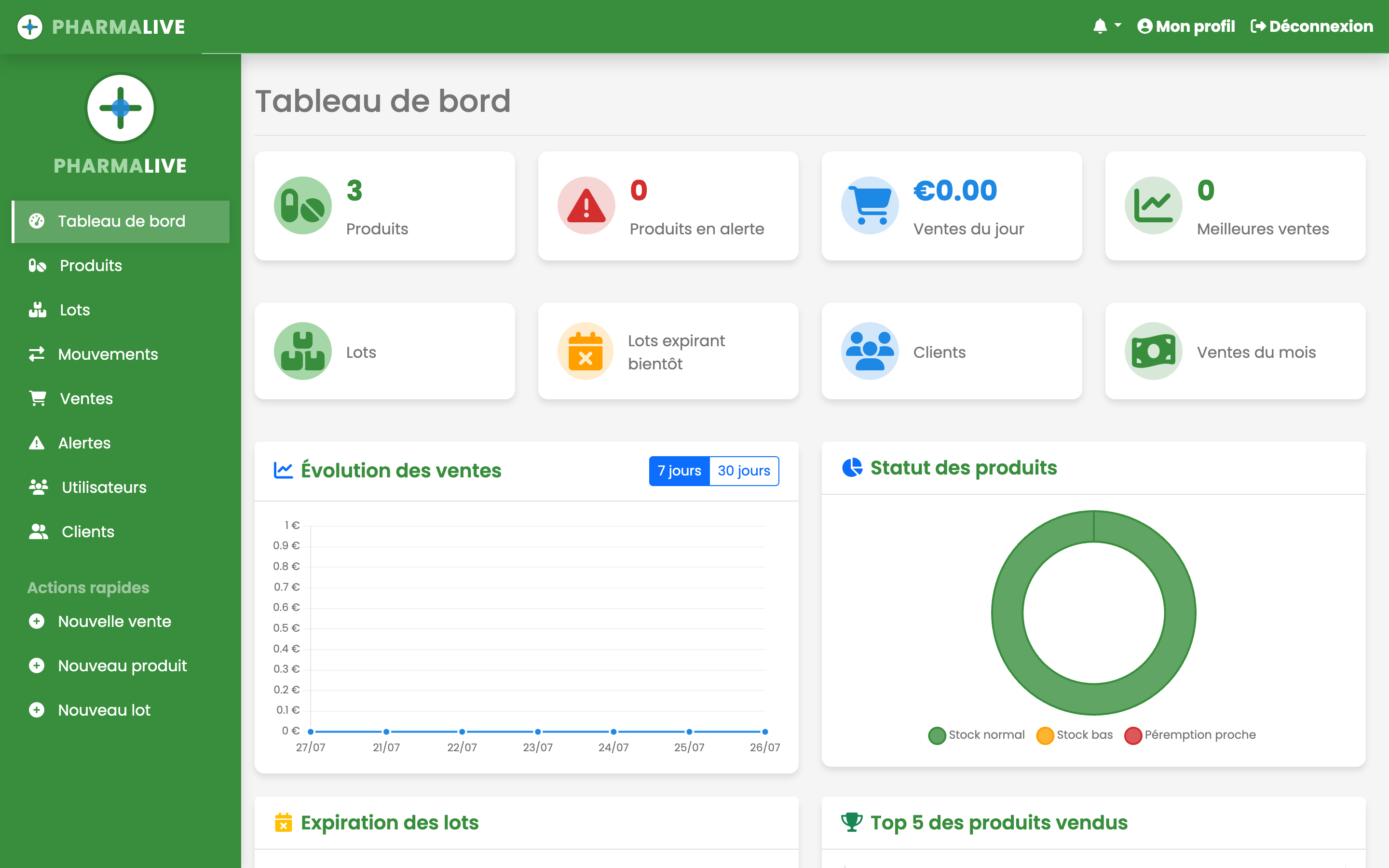Click the calendar-x icon on Lots expirant card
This screenshot has width=1389, height=868.
586,352
